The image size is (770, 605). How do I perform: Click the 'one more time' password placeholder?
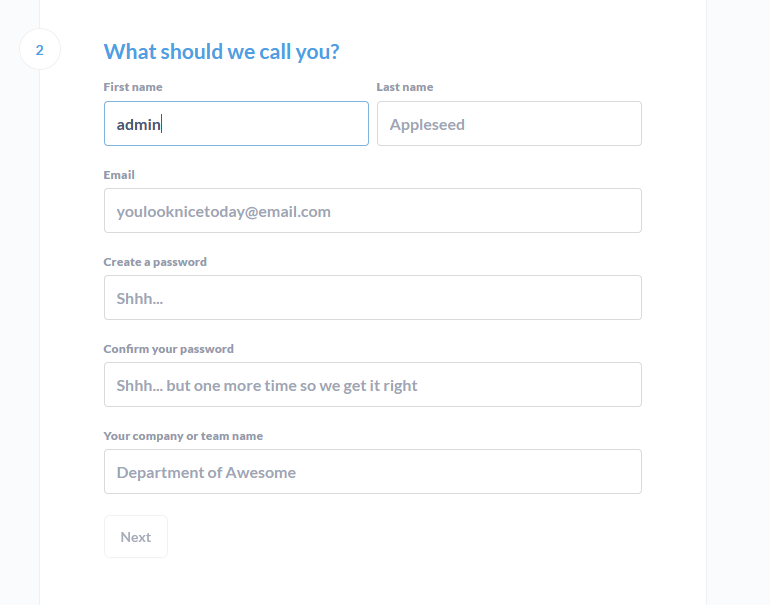[267, 385]
